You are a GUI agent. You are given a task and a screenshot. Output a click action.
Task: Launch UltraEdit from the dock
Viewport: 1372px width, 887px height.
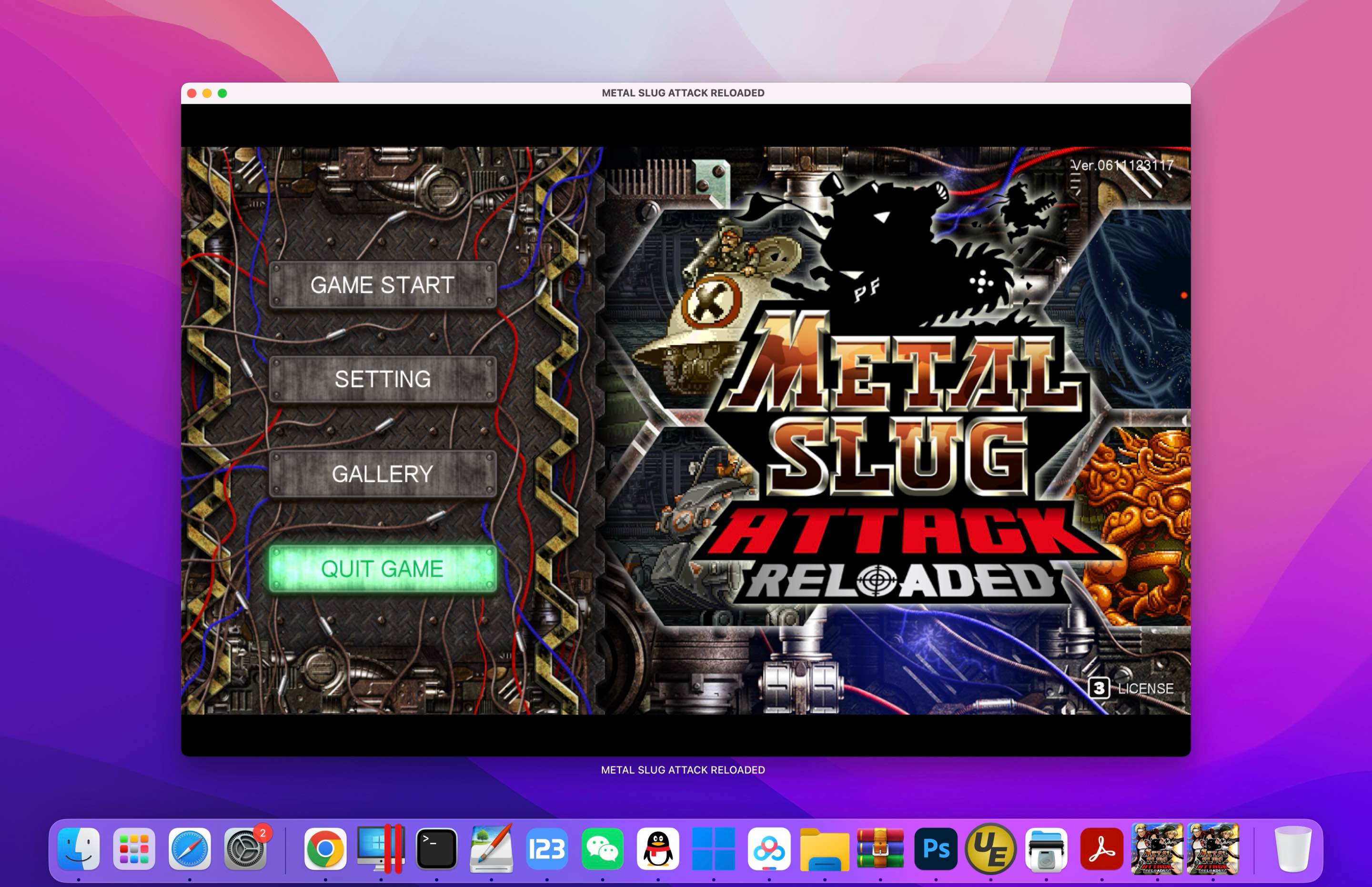991,849
